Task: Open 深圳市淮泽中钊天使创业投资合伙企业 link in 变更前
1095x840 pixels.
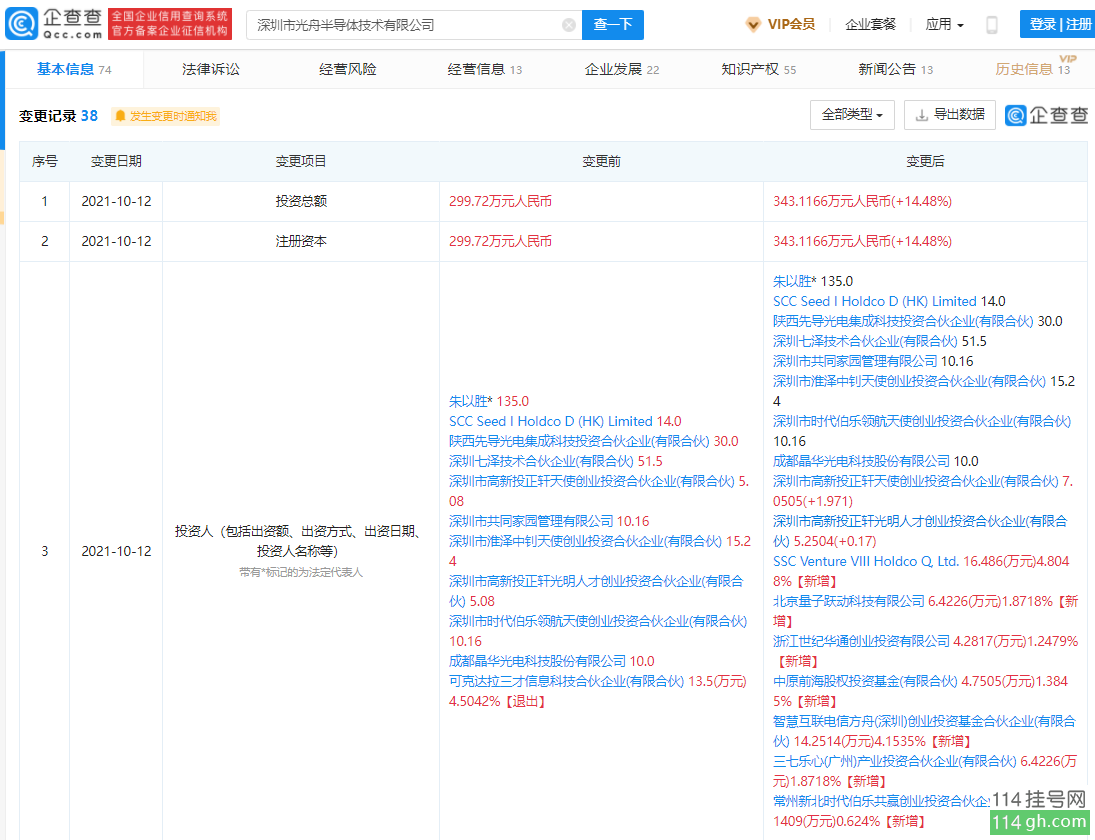Action: [x=585, y=542]
